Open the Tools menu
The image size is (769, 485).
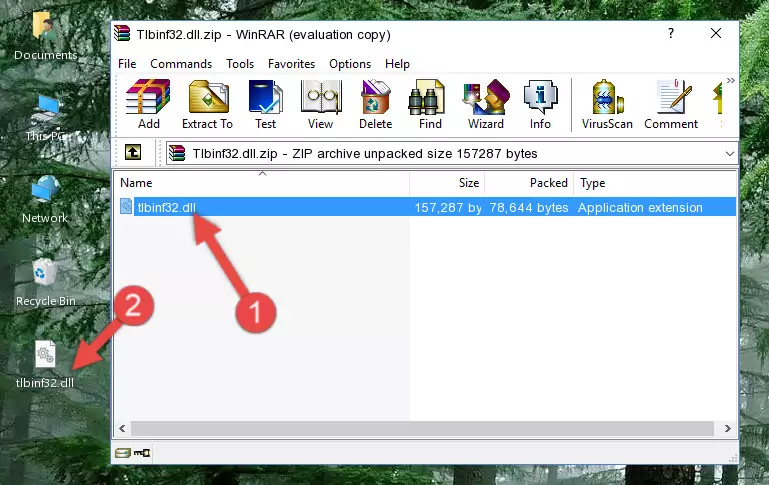(240, 64)
